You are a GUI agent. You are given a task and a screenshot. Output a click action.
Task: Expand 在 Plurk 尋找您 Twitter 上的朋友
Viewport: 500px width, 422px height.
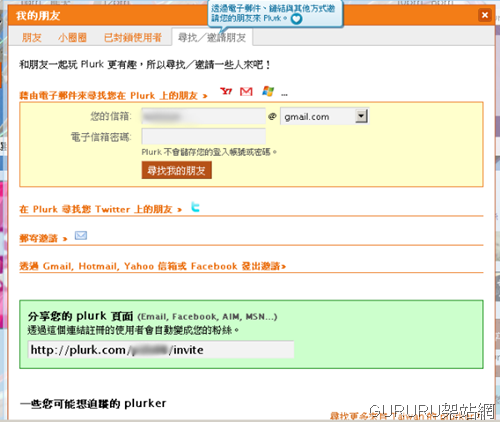coord(100,209)
